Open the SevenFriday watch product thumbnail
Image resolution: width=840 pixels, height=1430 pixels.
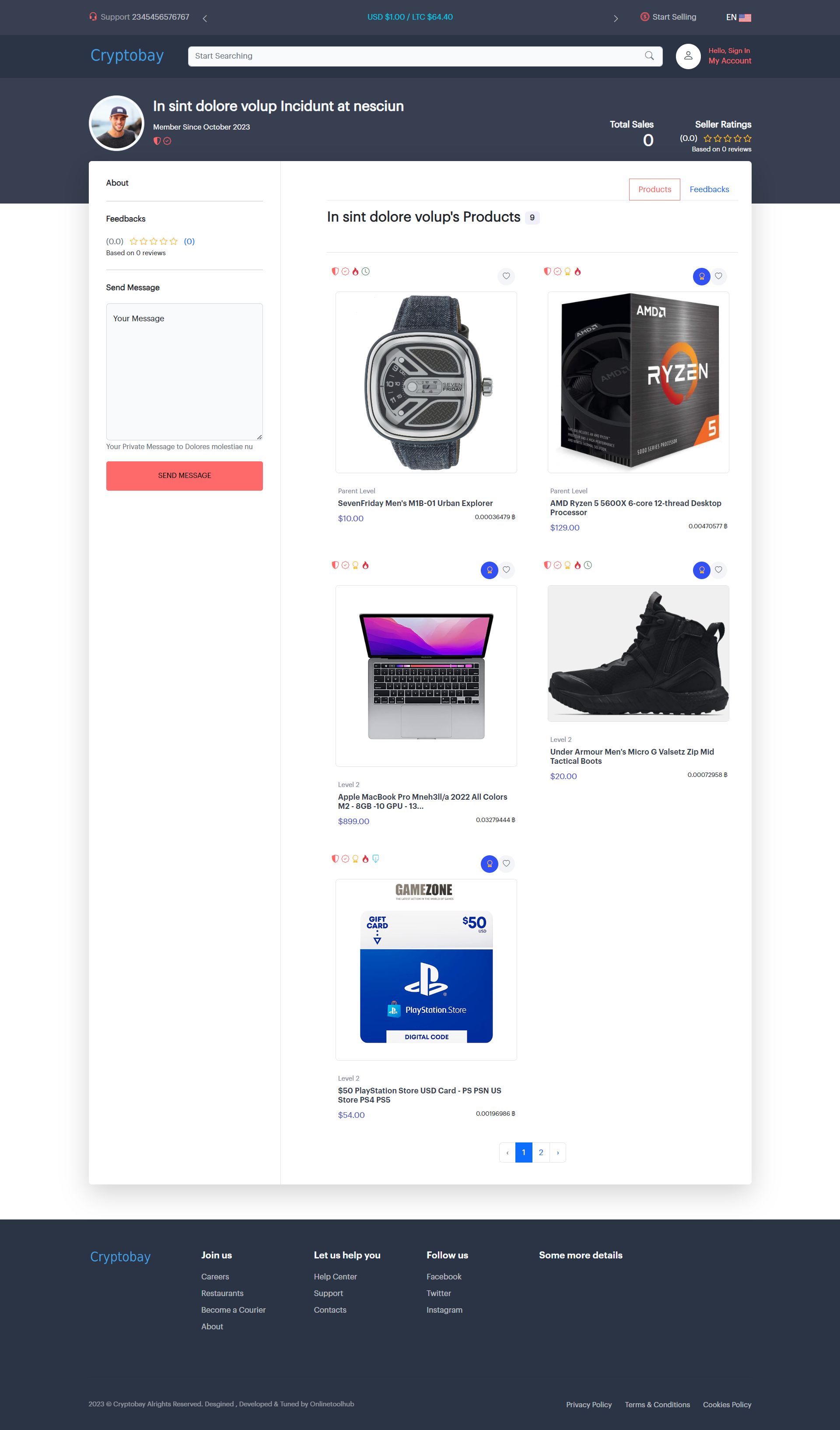[x=426, y=383]
